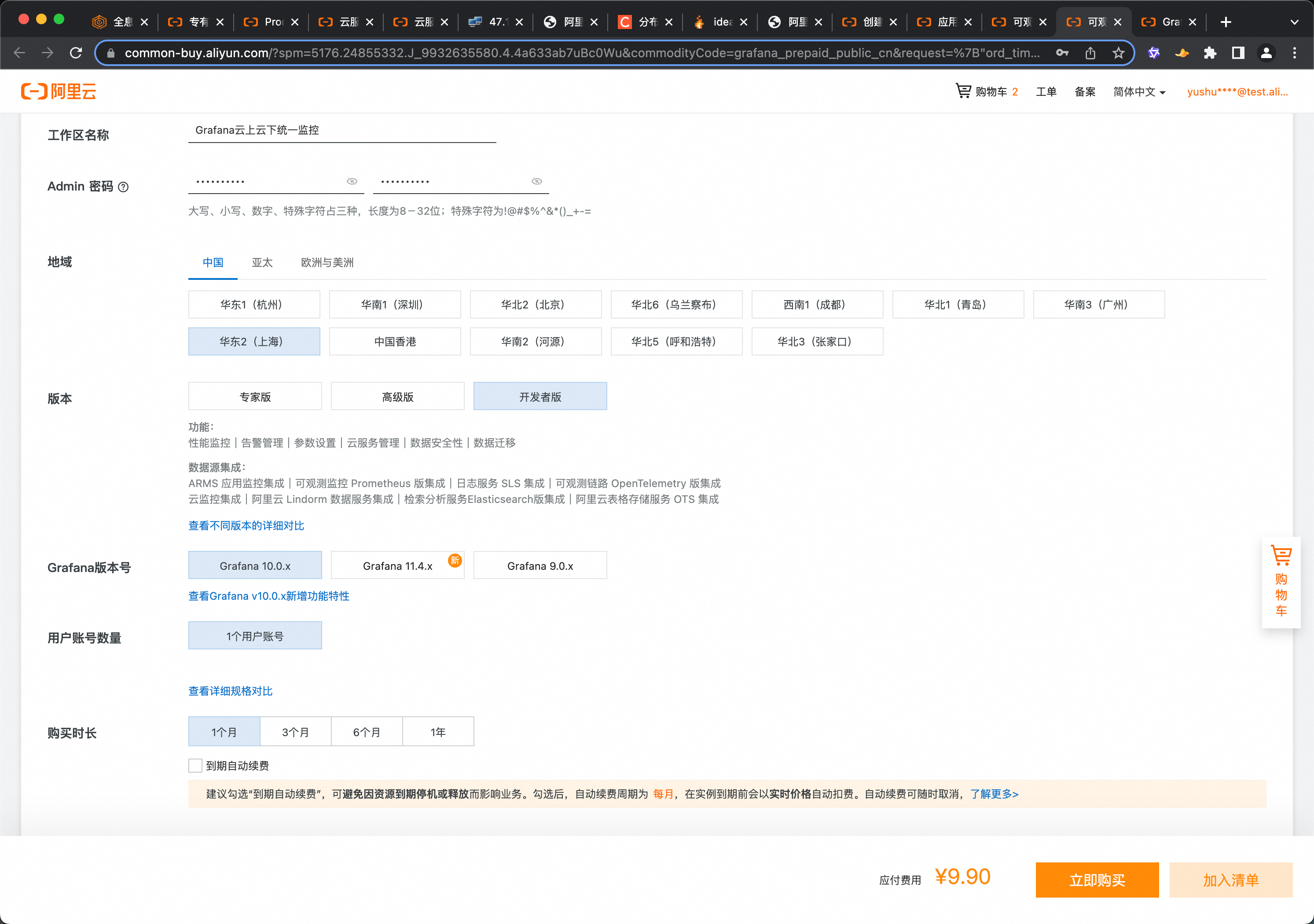The height and width of the screenshot is (924, 1314).
Task: Open 查看详细规格对比 link
Action: pyautogui.click(x=231, y=690)
